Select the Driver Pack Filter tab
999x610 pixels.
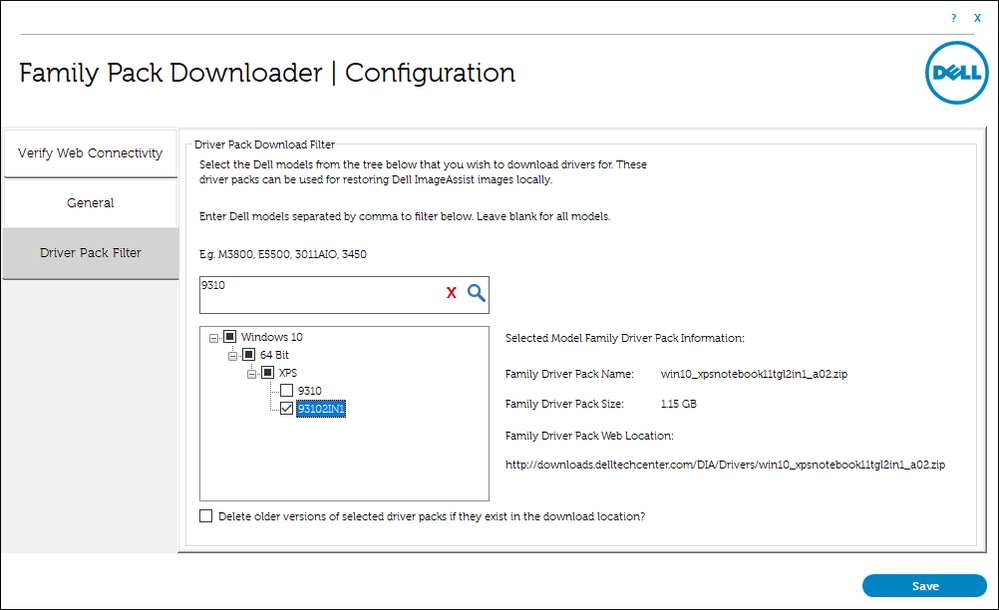click(90, 253)
